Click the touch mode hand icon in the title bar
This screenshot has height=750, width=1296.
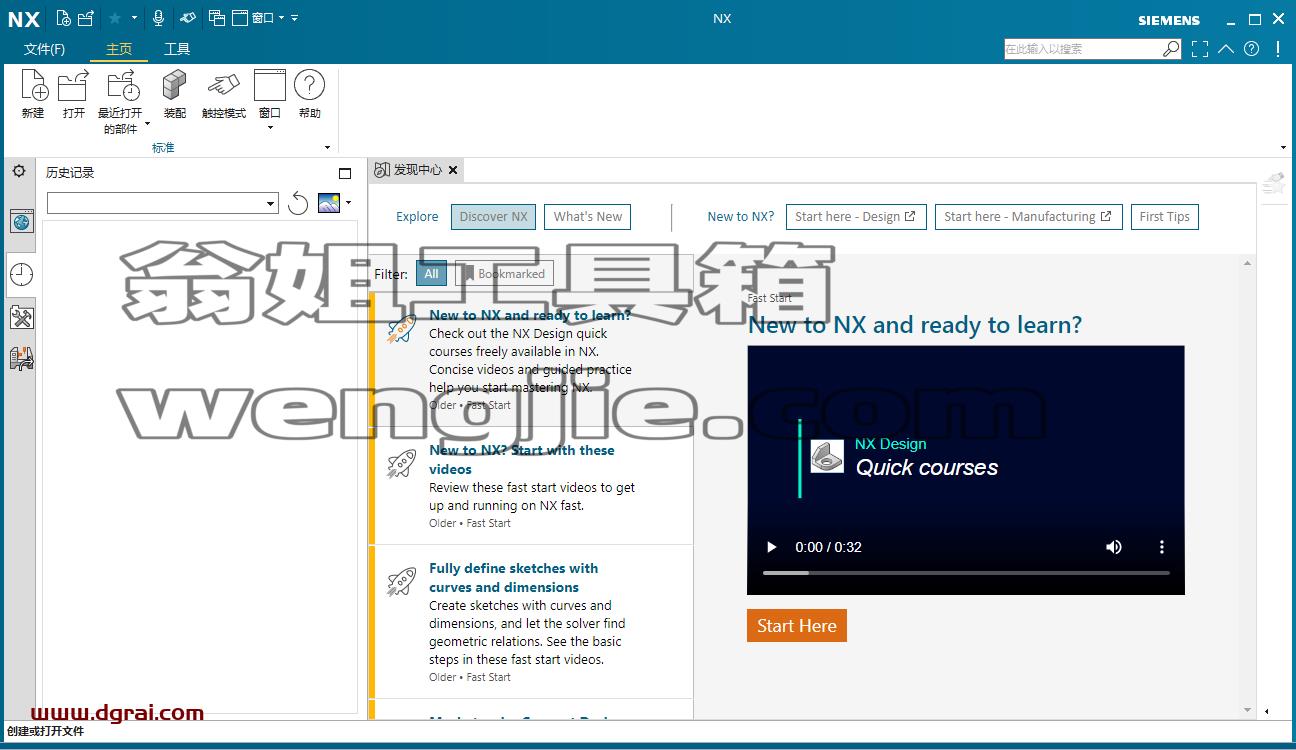click(x=188, y=18)
